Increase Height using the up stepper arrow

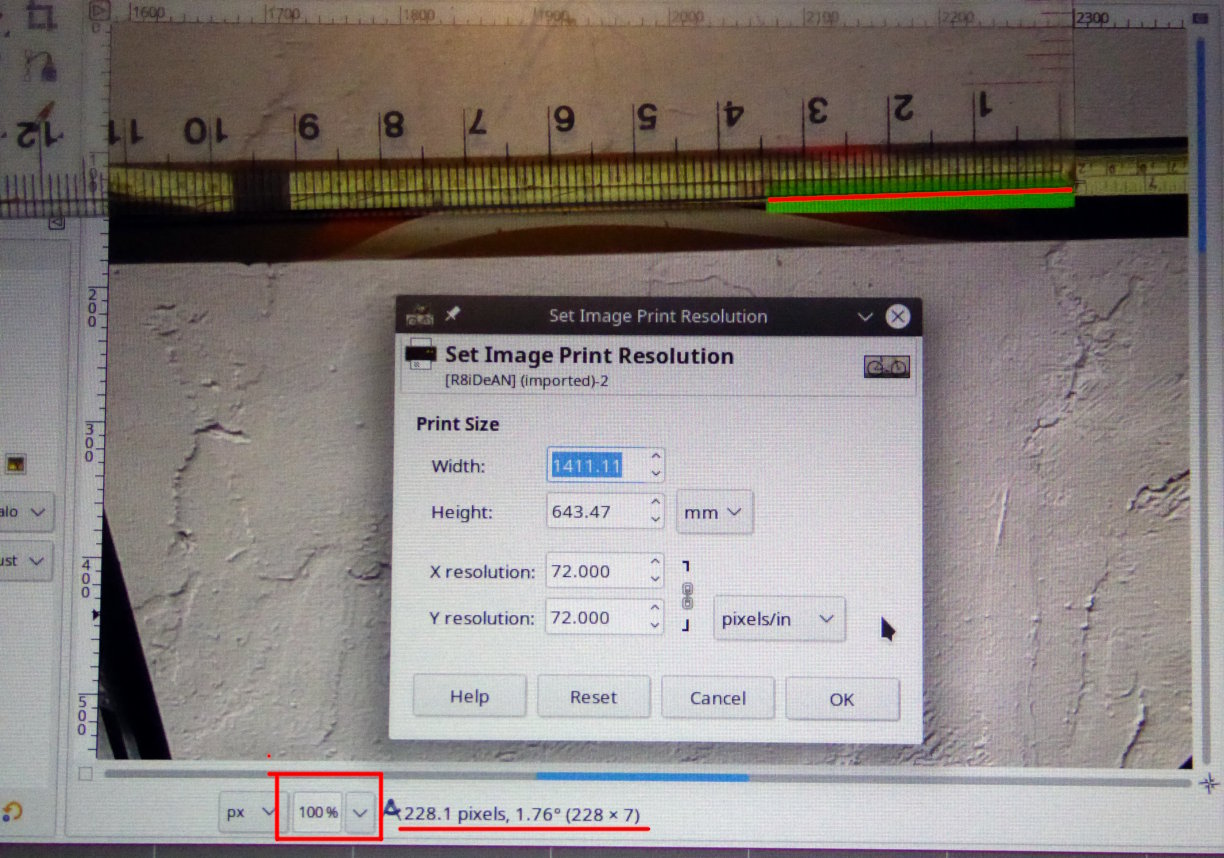coord(655,503)
